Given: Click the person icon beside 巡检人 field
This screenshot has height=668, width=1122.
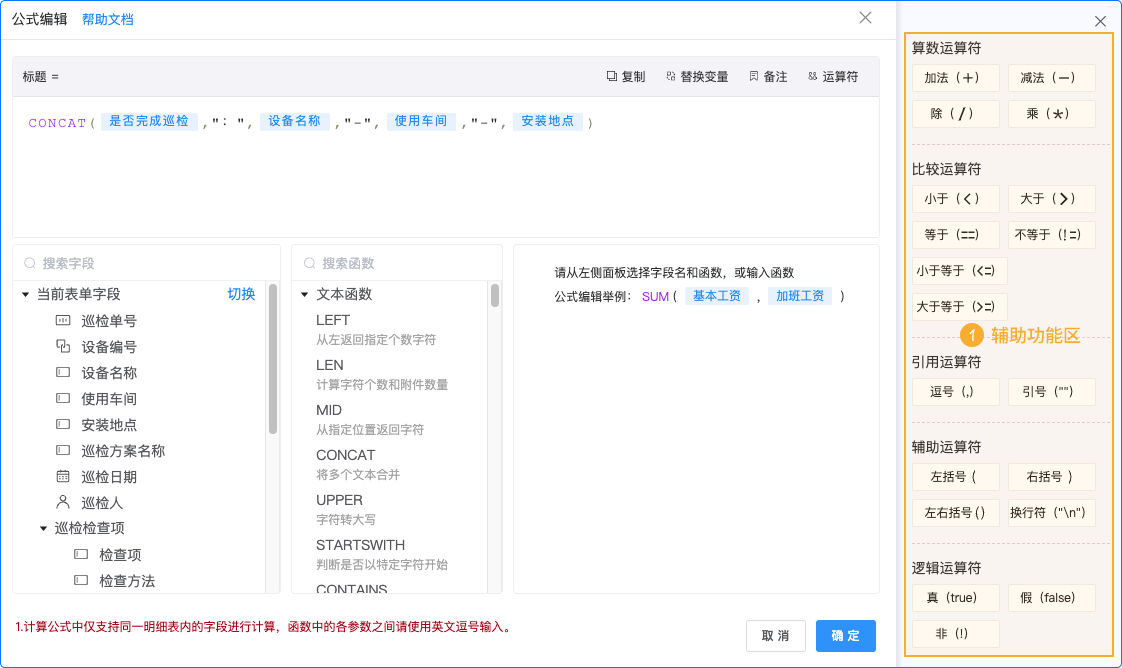Looking at the screenshot, I should [x=62, y=502].
